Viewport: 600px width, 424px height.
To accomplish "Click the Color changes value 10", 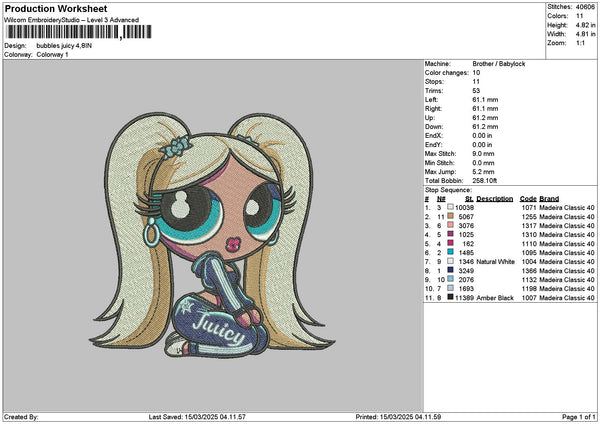I will (476, 73).
